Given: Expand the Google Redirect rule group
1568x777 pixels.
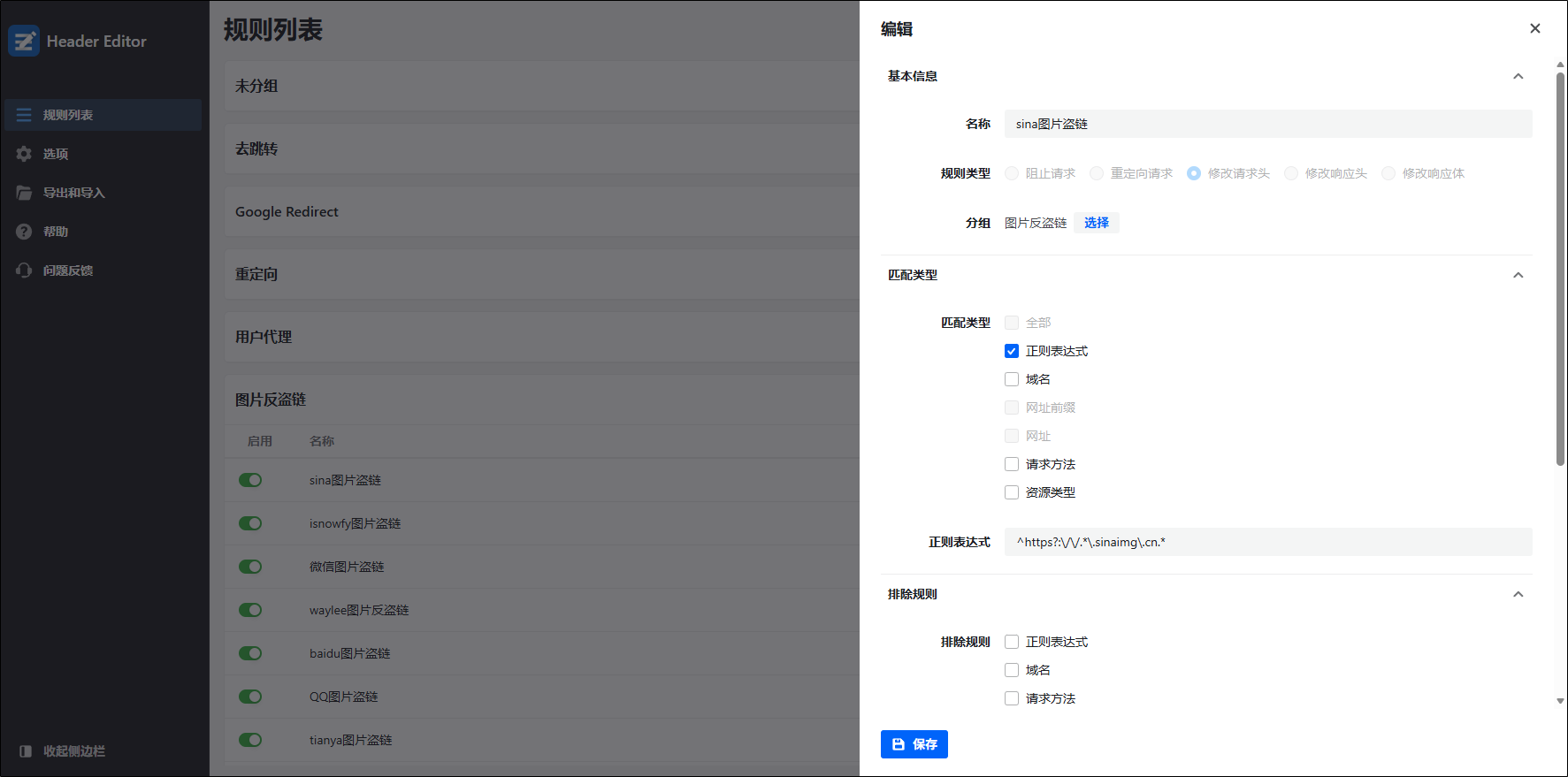Looking at the screenshot, I should tap(542, 211).
